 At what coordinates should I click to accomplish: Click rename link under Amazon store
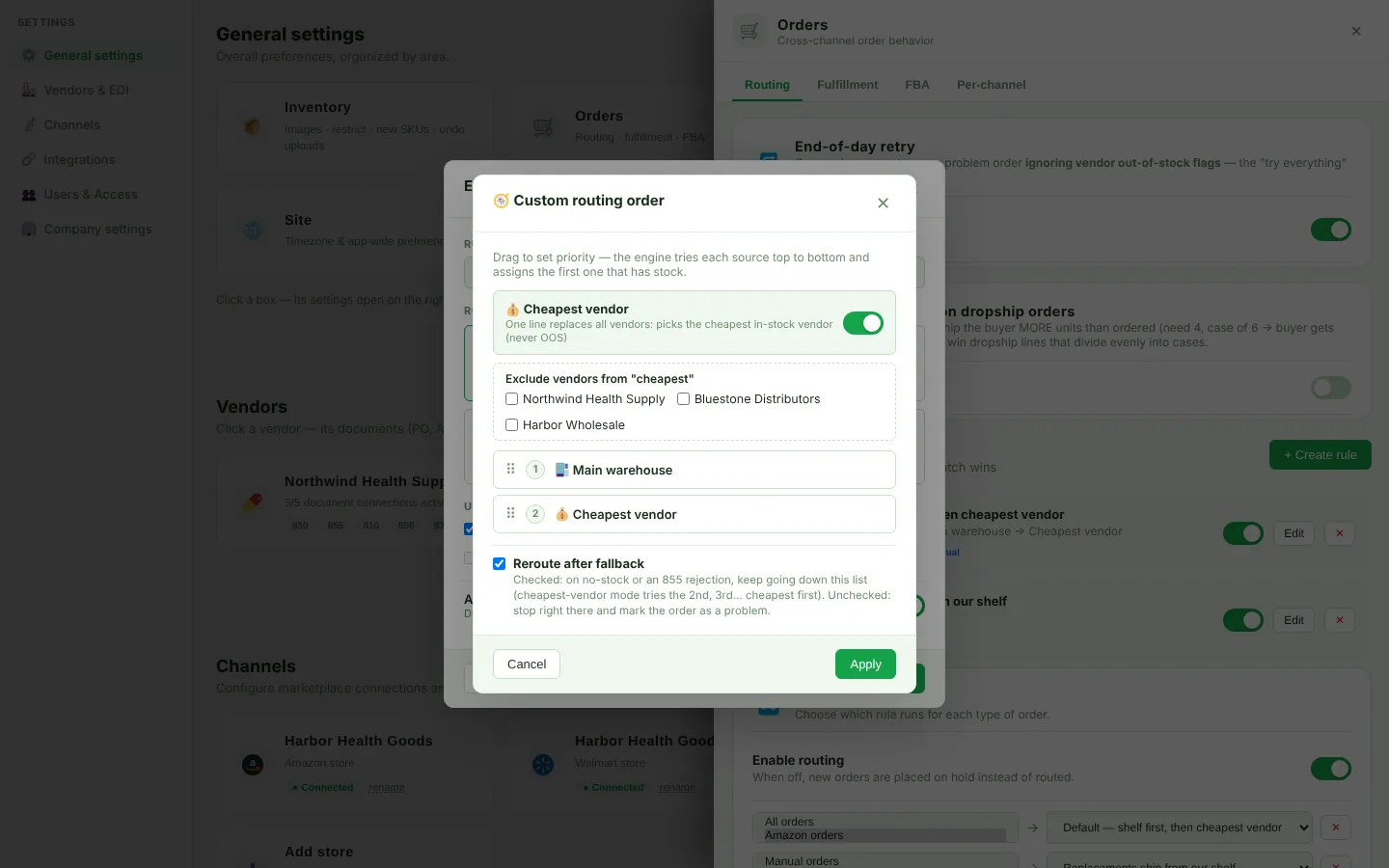coord(387,788)
